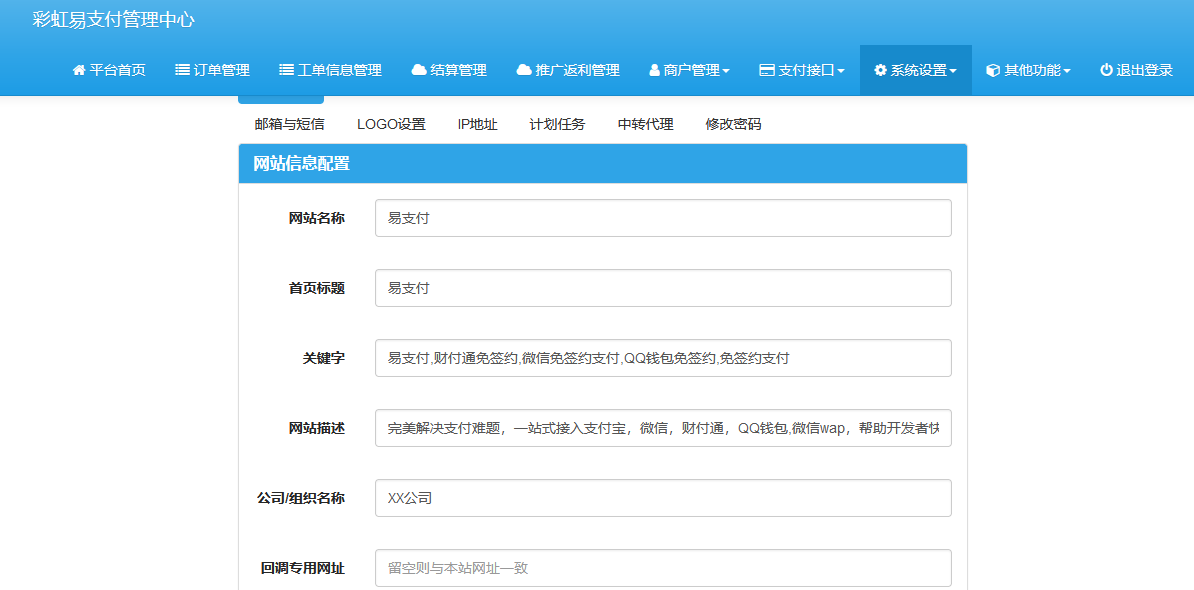Open the 商户管理 dropdown menu
Screen dimensions: 1194x590
(689, 70)
